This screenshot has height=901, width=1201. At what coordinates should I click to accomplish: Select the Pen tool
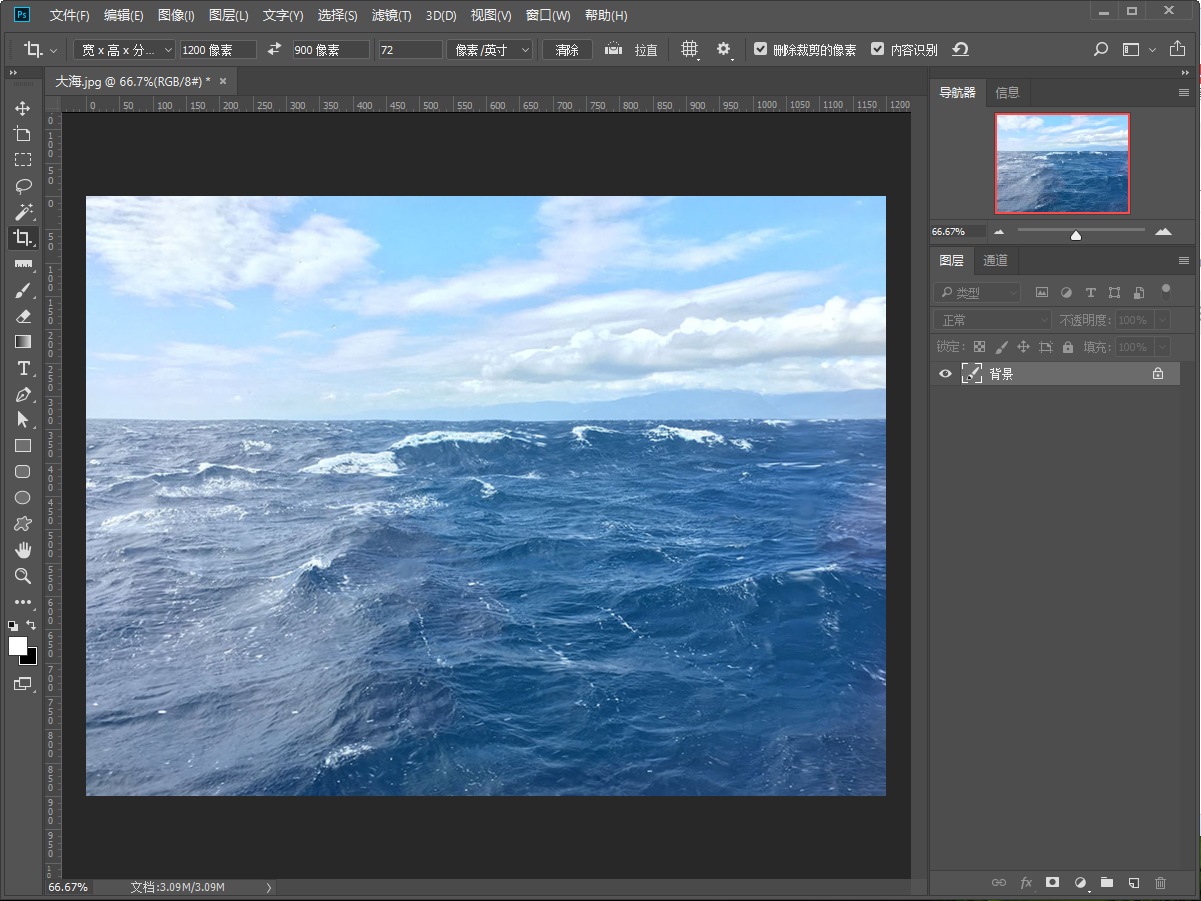[x=22, y=394]
